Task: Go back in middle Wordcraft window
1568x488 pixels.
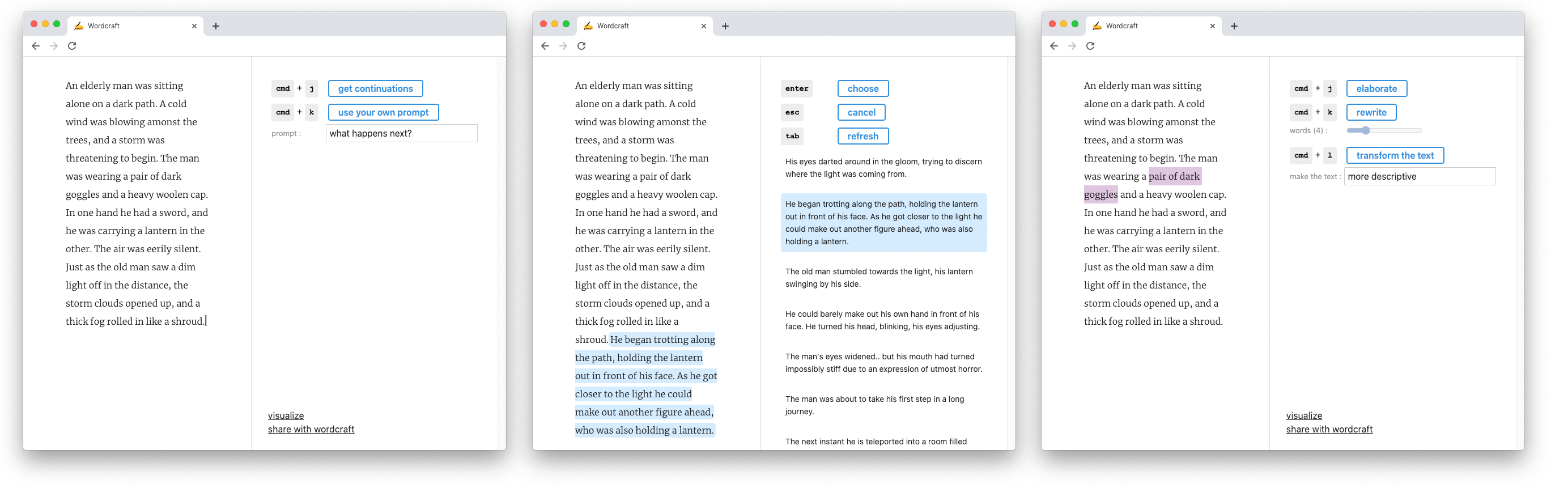Action: coord(545,46)
